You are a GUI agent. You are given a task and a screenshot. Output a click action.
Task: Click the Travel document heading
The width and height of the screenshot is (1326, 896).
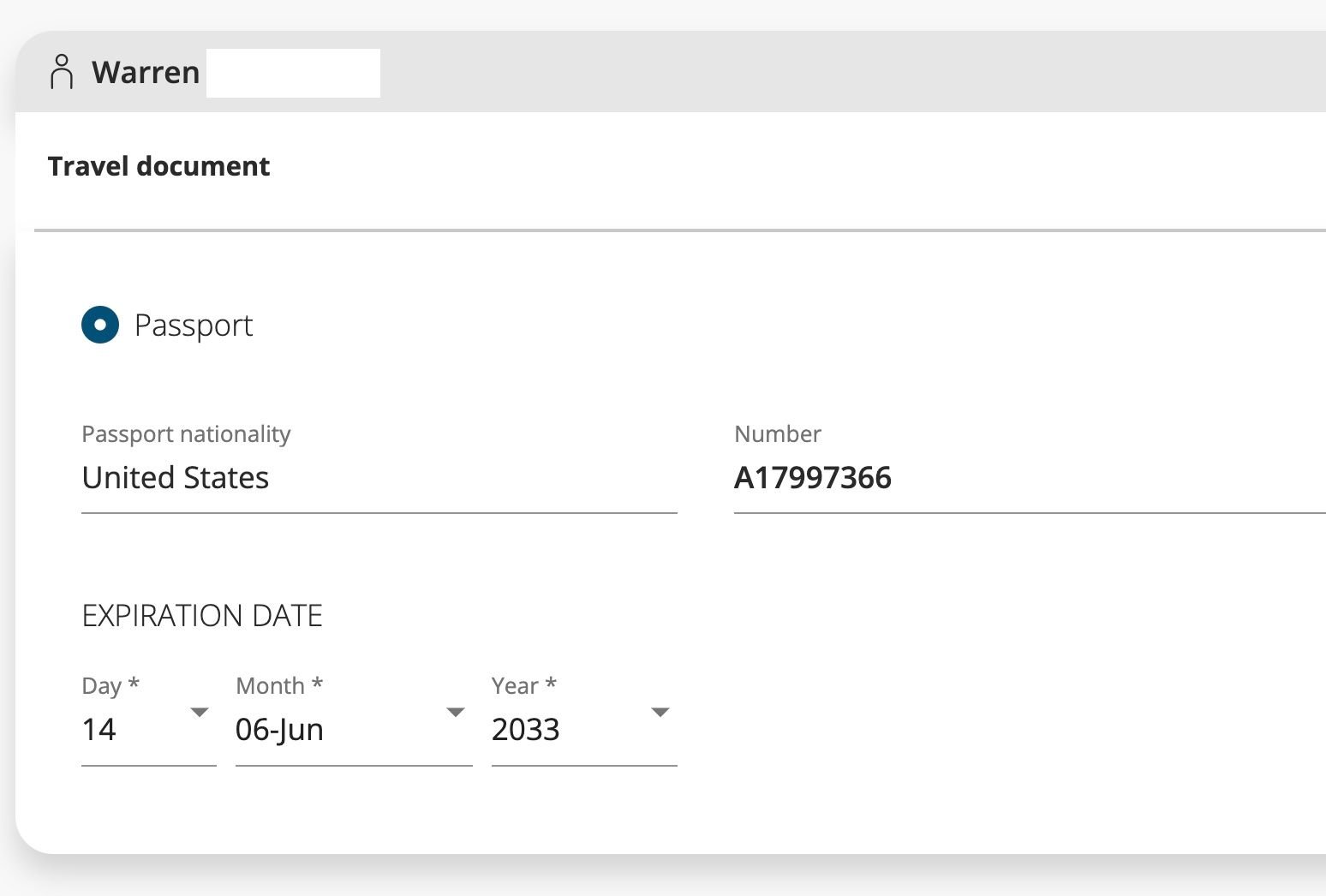pos(158,165)
